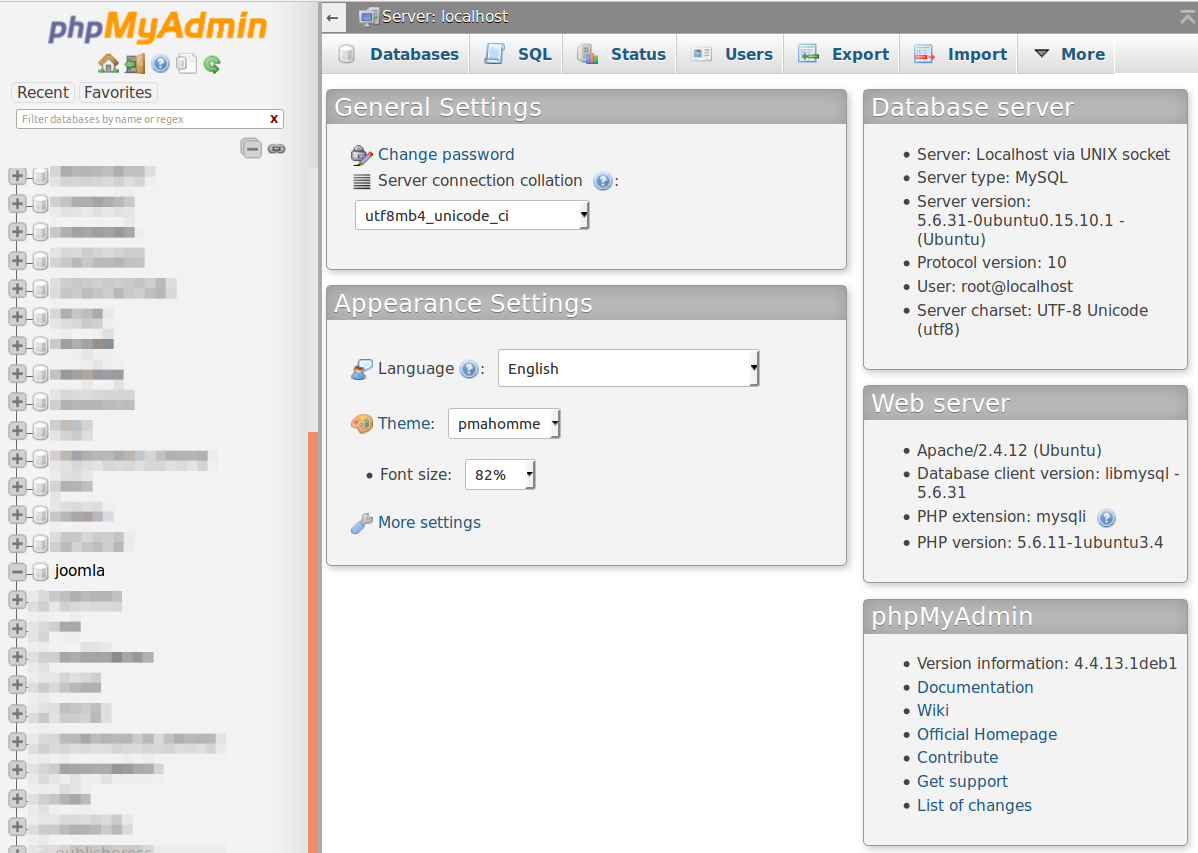Click the filter databases input field
The image size is (1198, 853).
140,119
